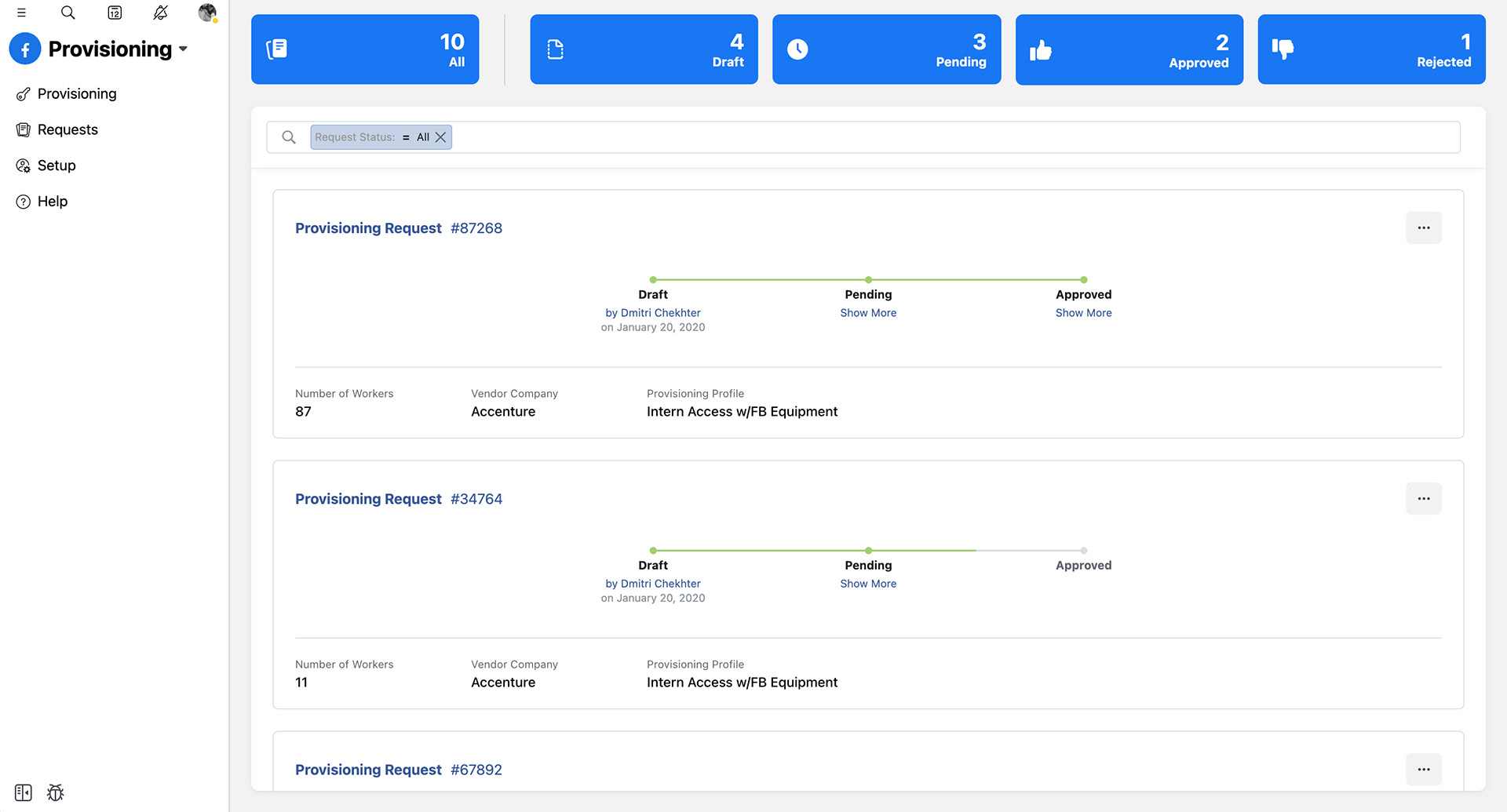Open the user profile avatar
This screenshot has height=812, width=1507.
point(207,13)
